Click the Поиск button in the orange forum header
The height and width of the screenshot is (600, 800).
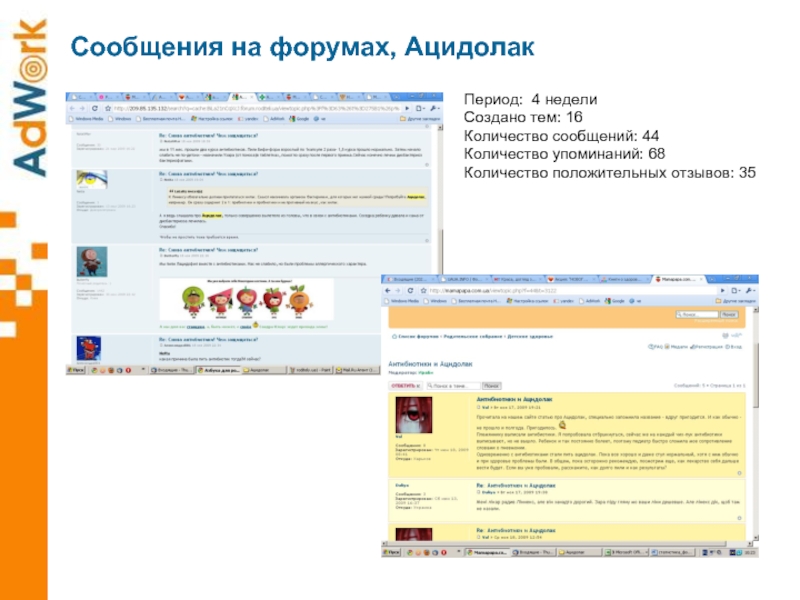click(x=729, y=314)
